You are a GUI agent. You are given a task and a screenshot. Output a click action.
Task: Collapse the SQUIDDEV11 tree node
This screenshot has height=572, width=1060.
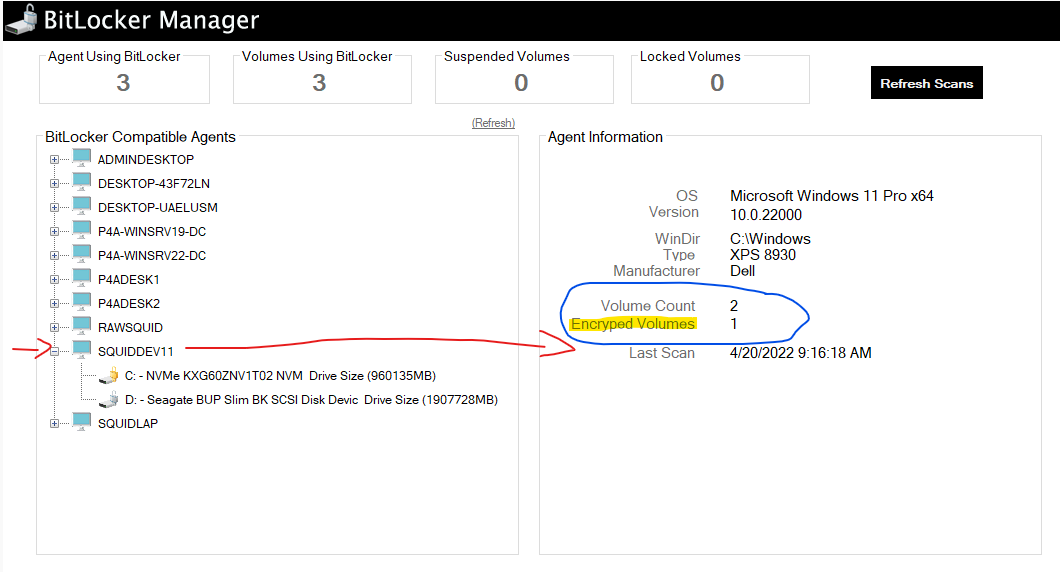(x=54, y=352)
